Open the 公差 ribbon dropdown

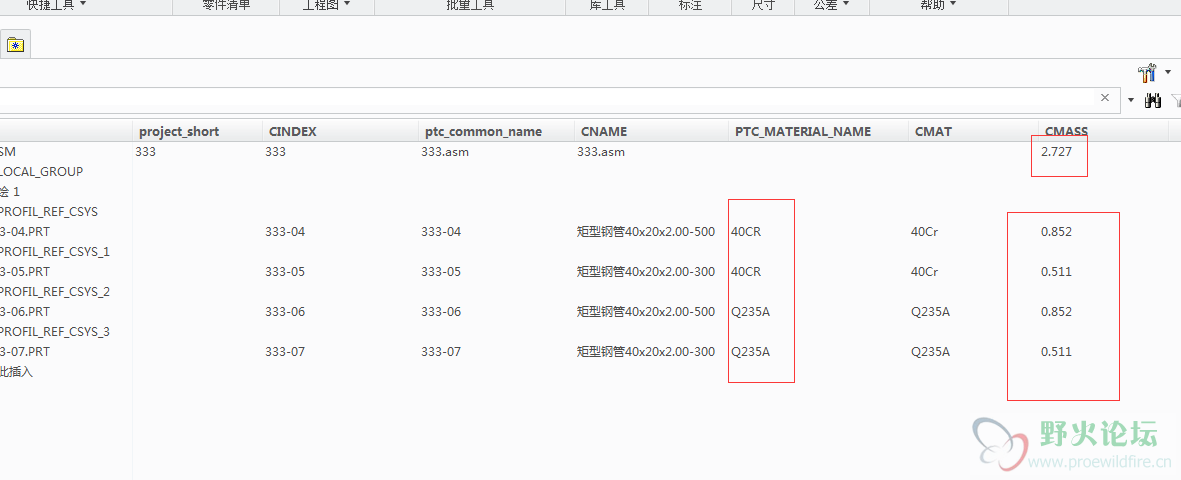pos(832,5)
